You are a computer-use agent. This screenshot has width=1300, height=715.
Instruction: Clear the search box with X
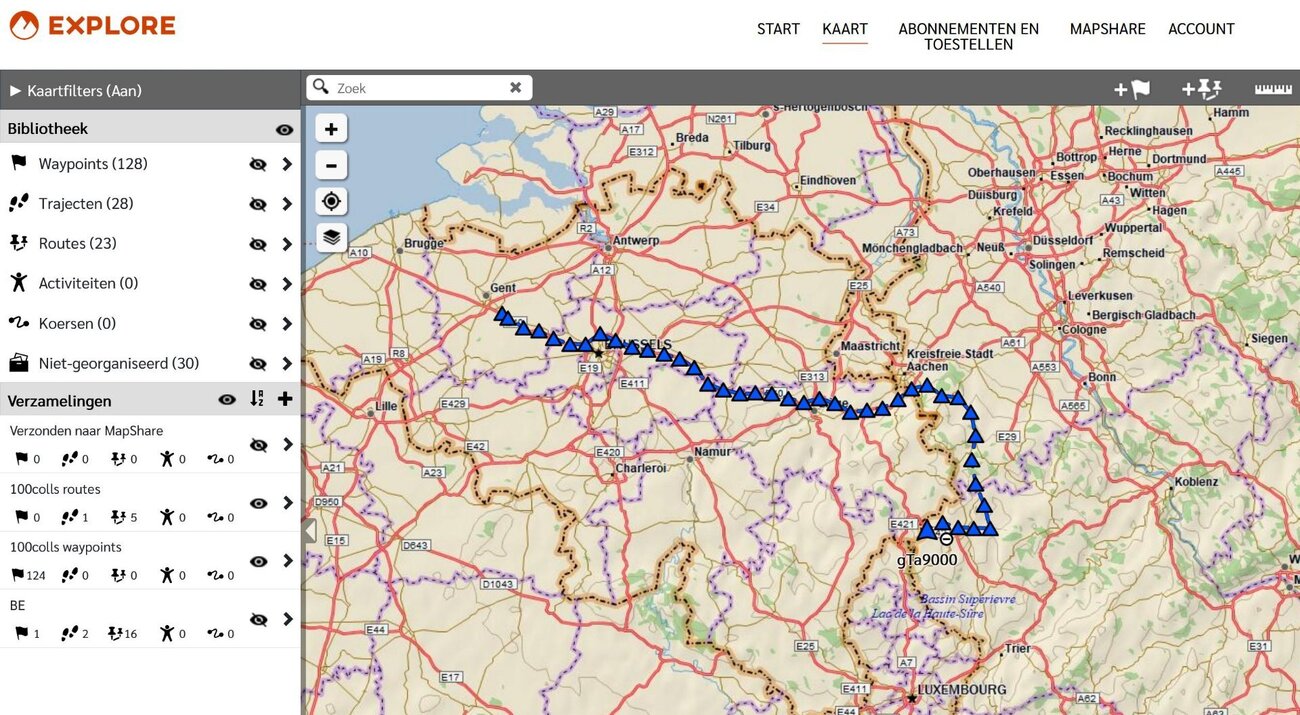click(516, 88)
